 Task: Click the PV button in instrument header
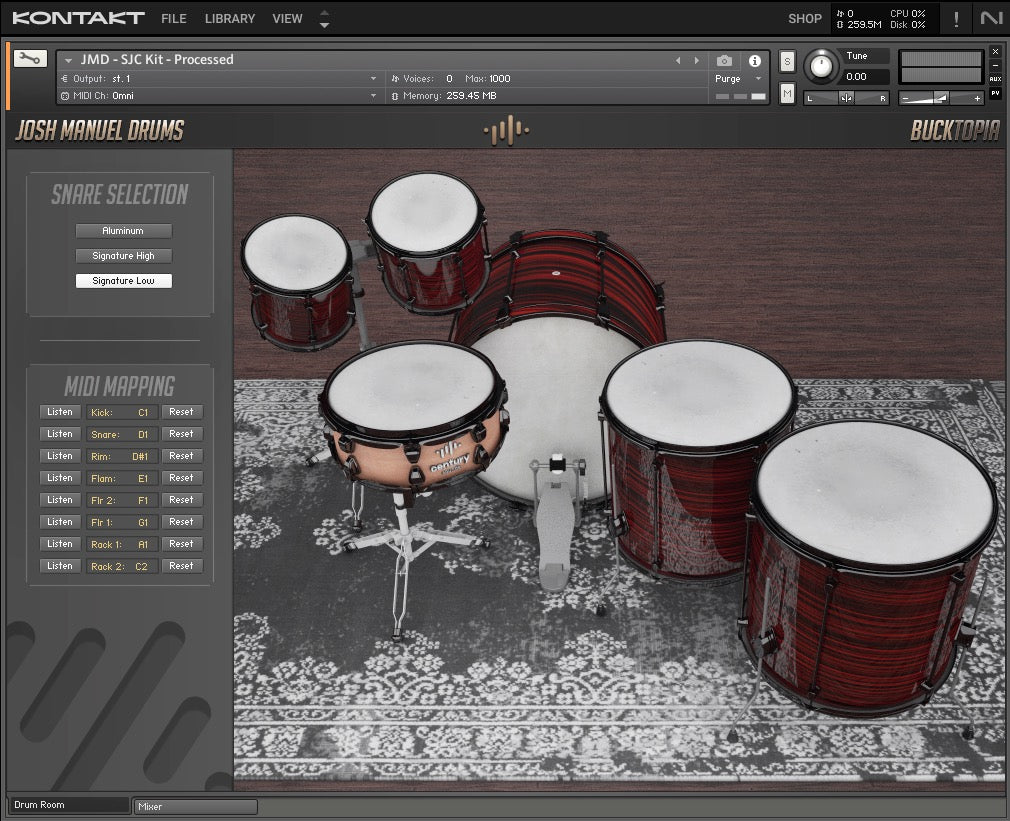pos(995,93)
